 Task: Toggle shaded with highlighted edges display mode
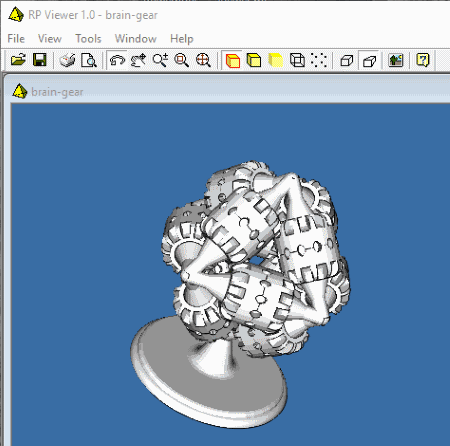(x=233, y=60)
